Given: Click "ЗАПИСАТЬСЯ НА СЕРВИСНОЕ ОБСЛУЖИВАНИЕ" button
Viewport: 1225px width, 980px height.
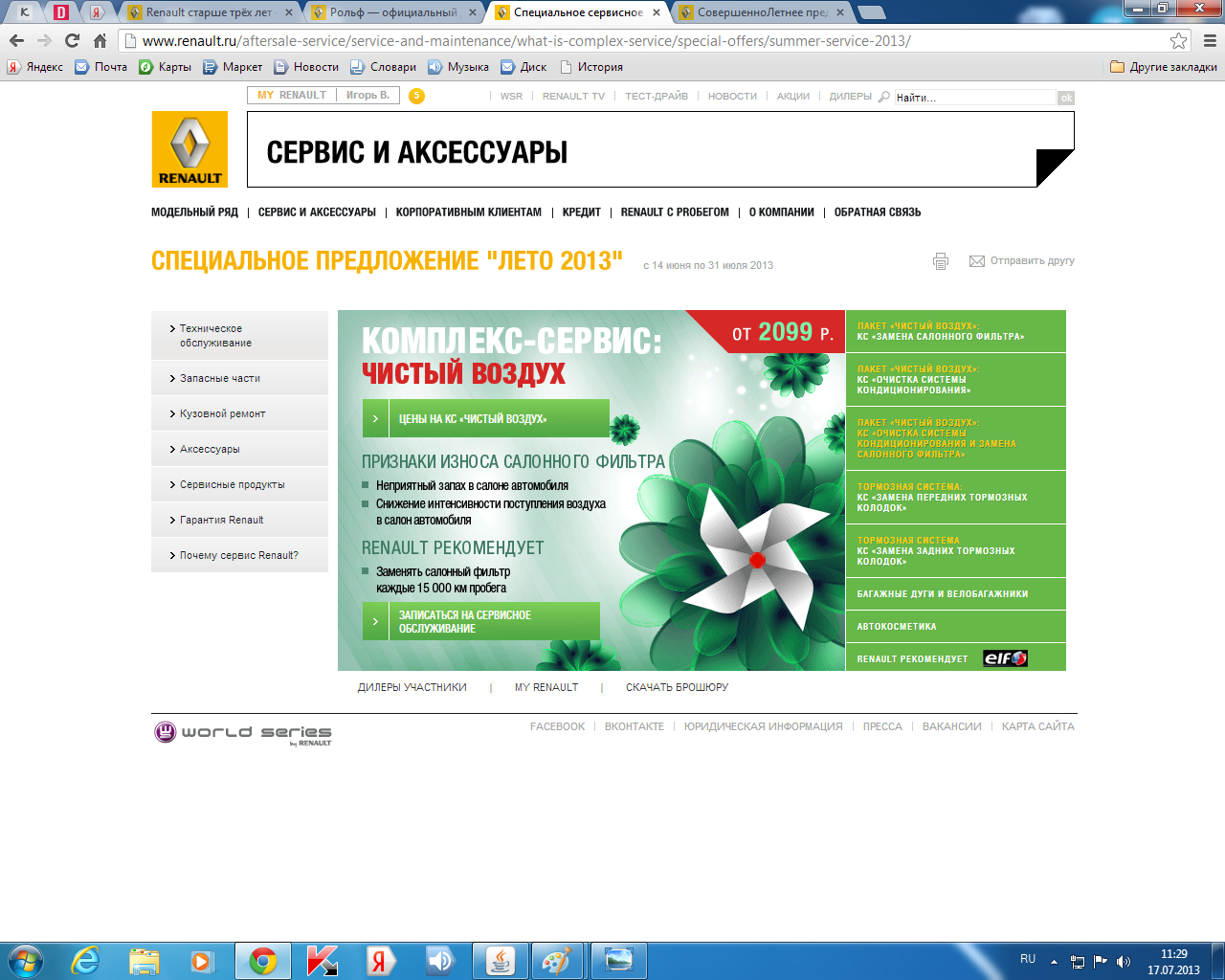Looking at the screenshot, I should (x=481, y=621).
